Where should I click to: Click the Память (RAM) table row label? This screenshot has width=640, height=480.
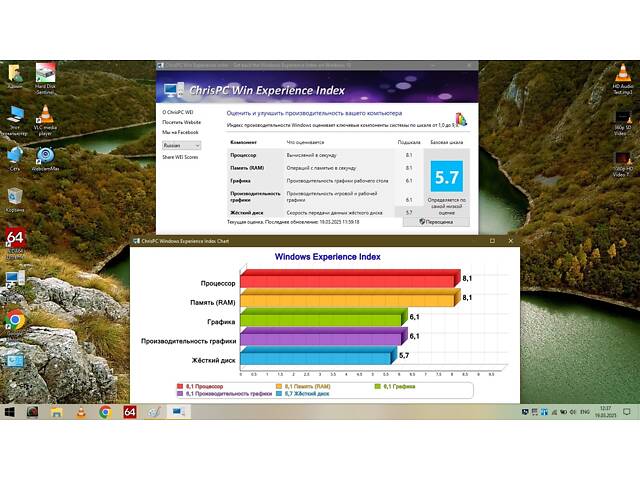247,168
